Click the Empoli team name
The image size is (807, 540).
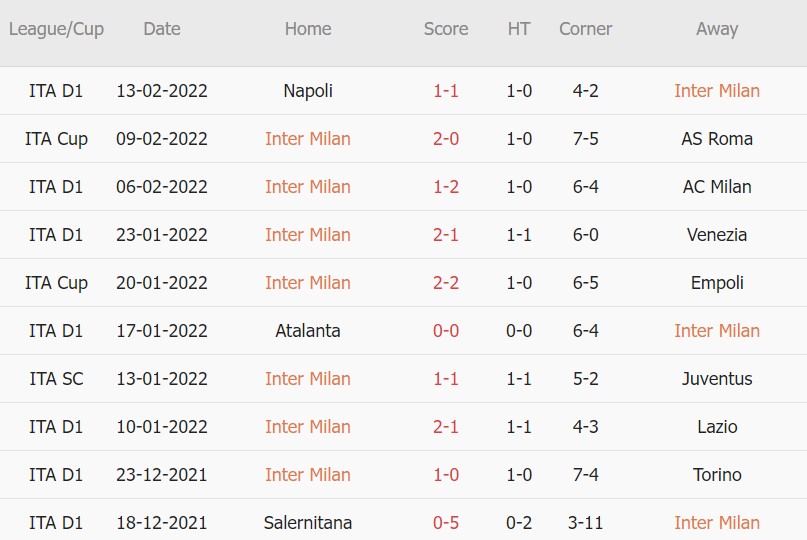click(x=717, y=283)
